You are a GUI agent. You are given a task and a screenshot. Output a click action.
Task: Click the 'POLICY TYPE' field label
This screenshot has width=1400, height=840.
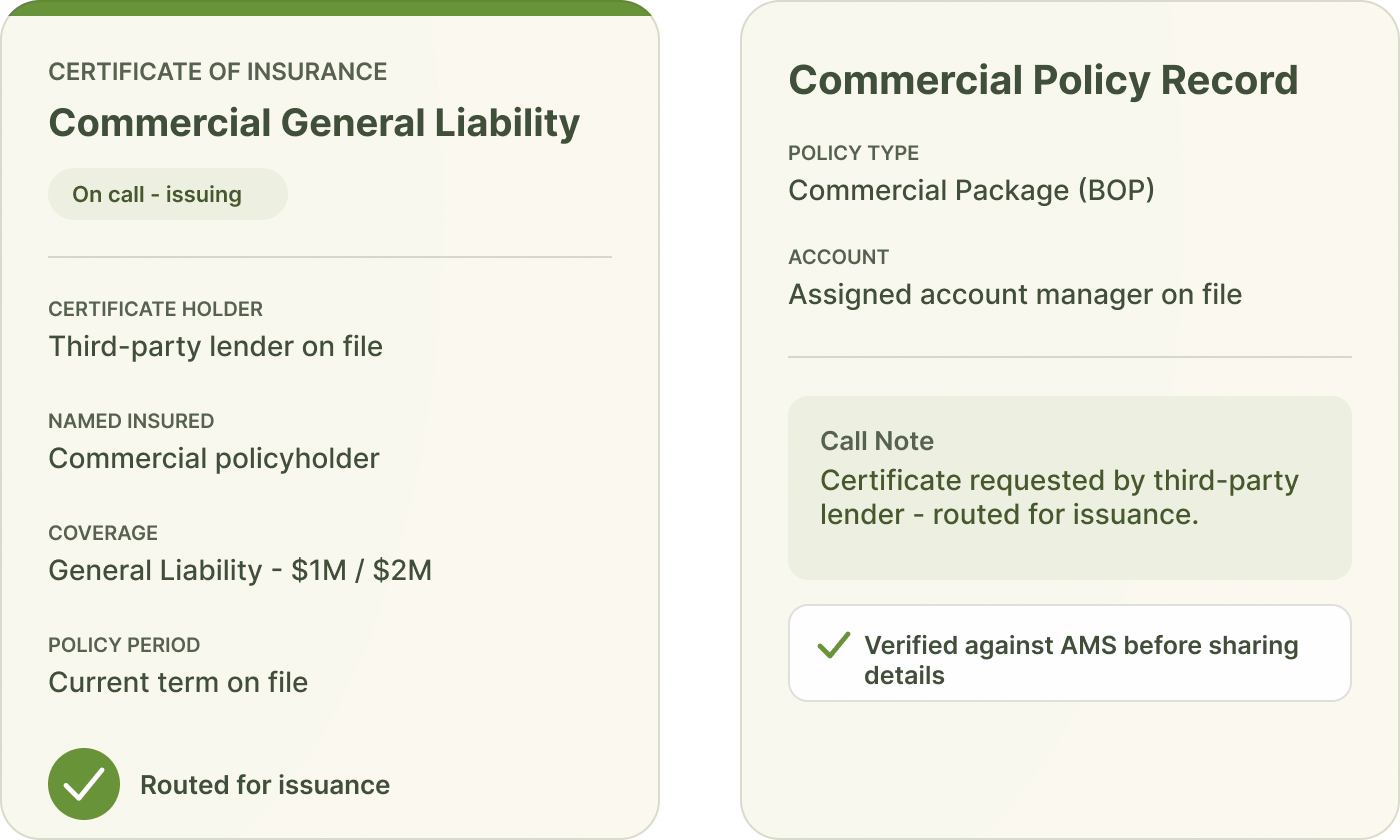pos(854,153)
